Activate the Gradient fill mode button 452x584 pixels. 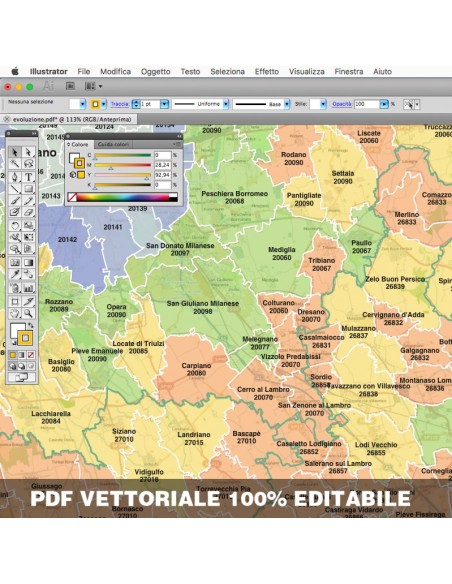[22, 355]
